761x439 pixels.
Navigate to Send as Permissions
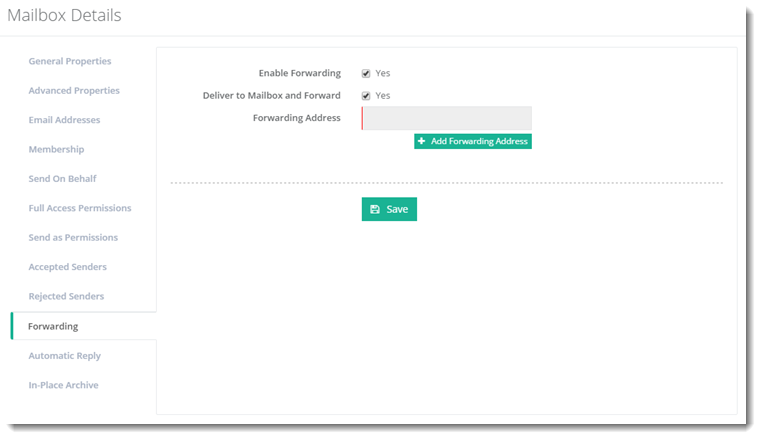click(x=73, y=238)
